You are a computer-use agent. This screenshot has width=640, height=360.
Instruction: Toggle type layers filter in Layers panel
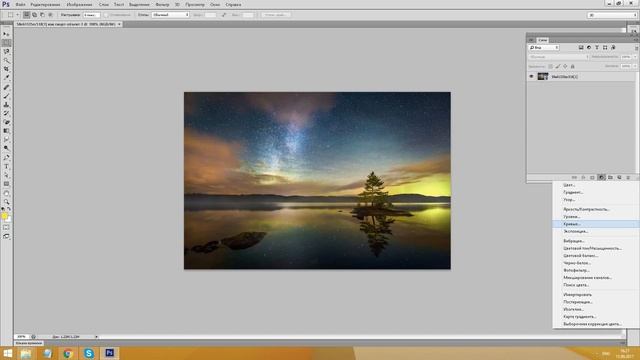click(x=597, y=48)
